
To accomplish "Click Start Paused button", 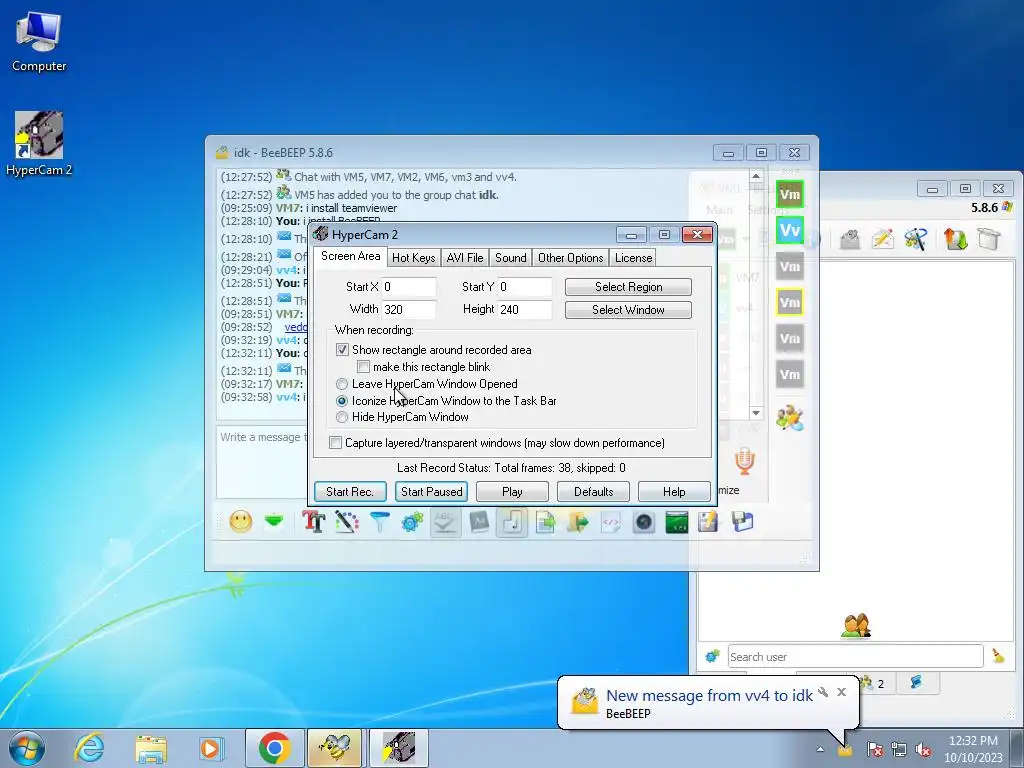I will click(x=431, y=492).
